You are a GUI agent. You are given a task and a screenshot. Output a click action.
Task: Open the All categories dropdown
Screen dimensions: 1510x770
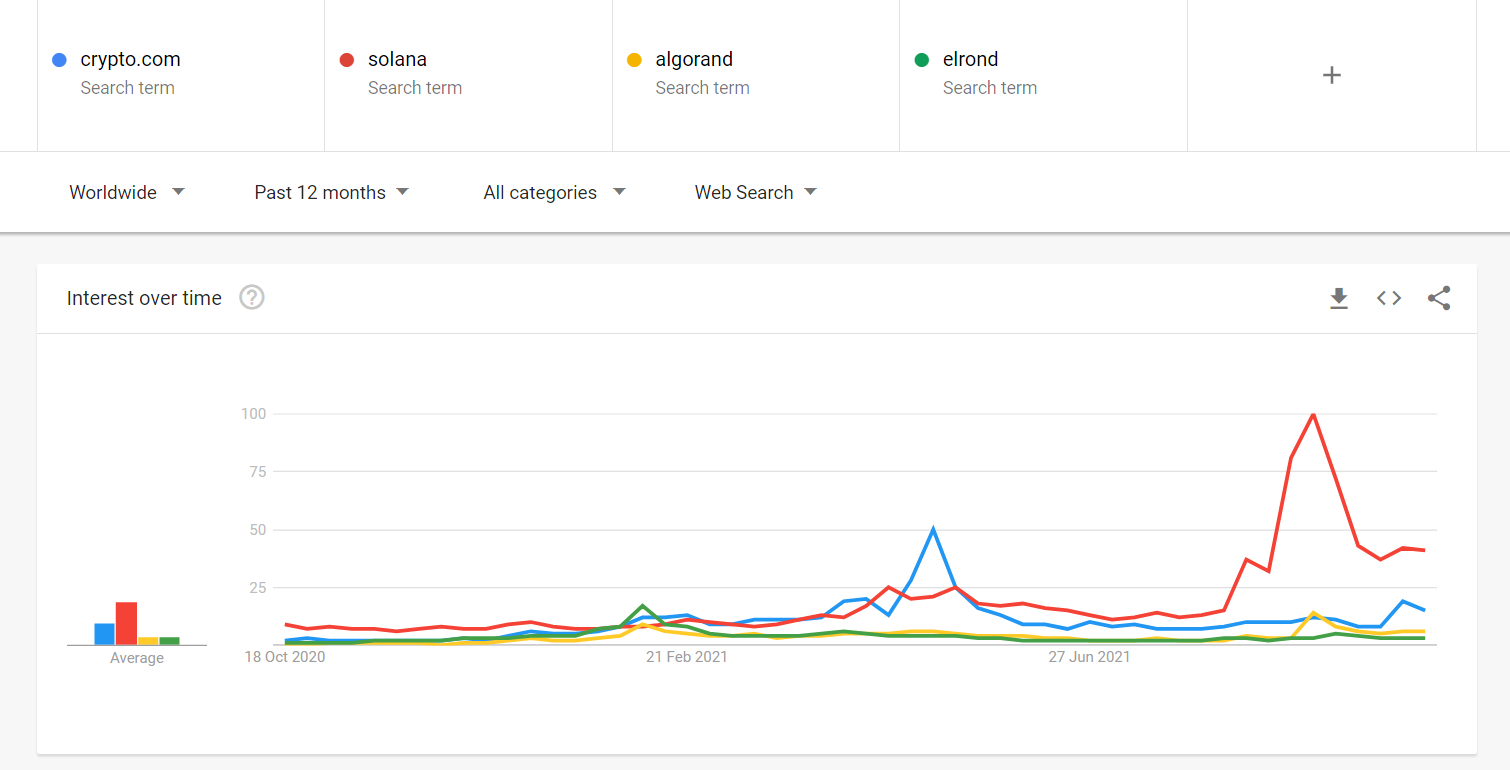[x=554, y=192]
